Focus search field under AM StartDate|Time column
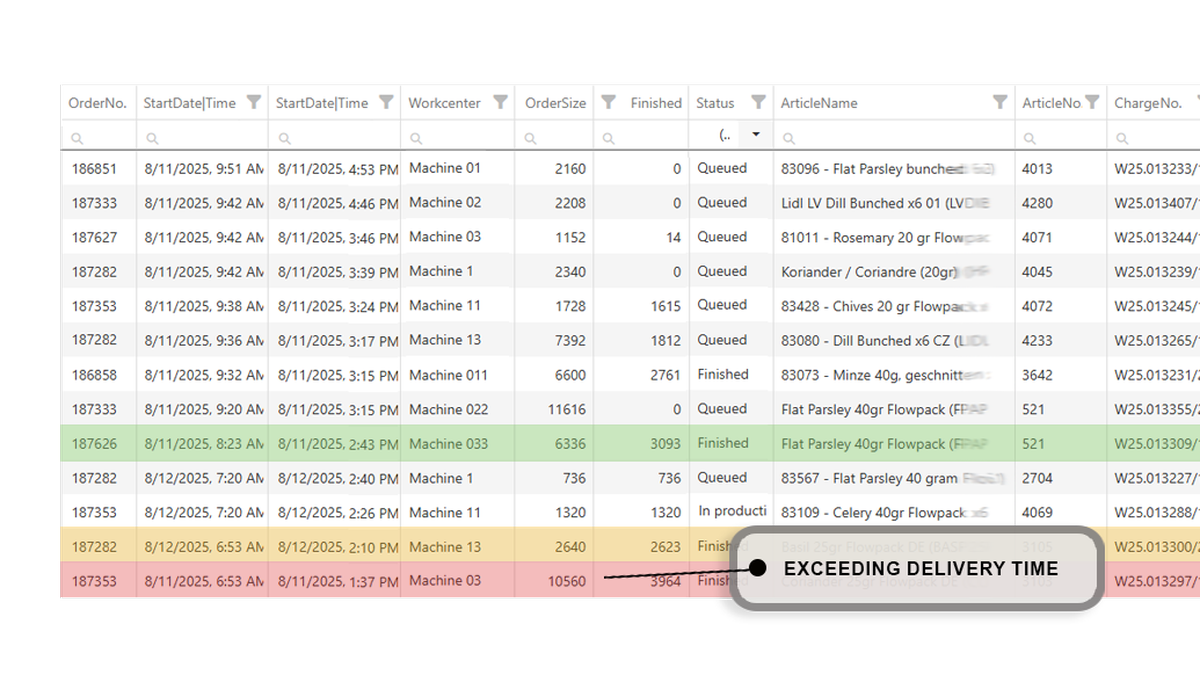The image size is (1200, 675). click(202, 137)
